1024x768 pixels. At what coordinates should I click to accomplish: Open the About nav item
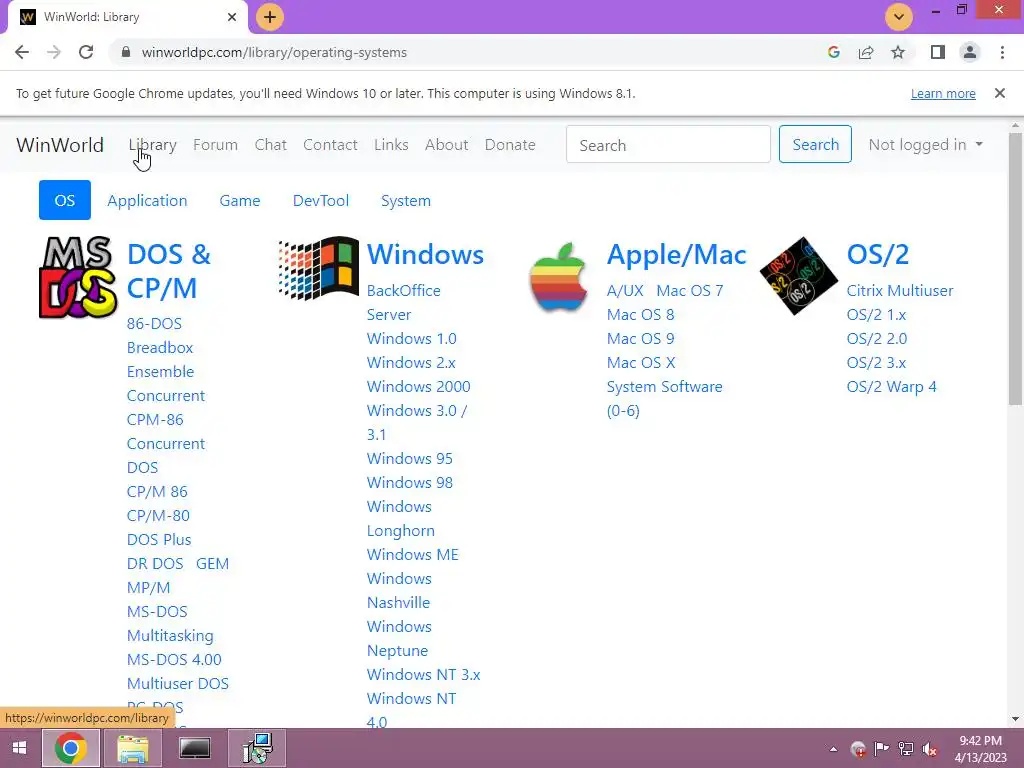coord(446,144)
